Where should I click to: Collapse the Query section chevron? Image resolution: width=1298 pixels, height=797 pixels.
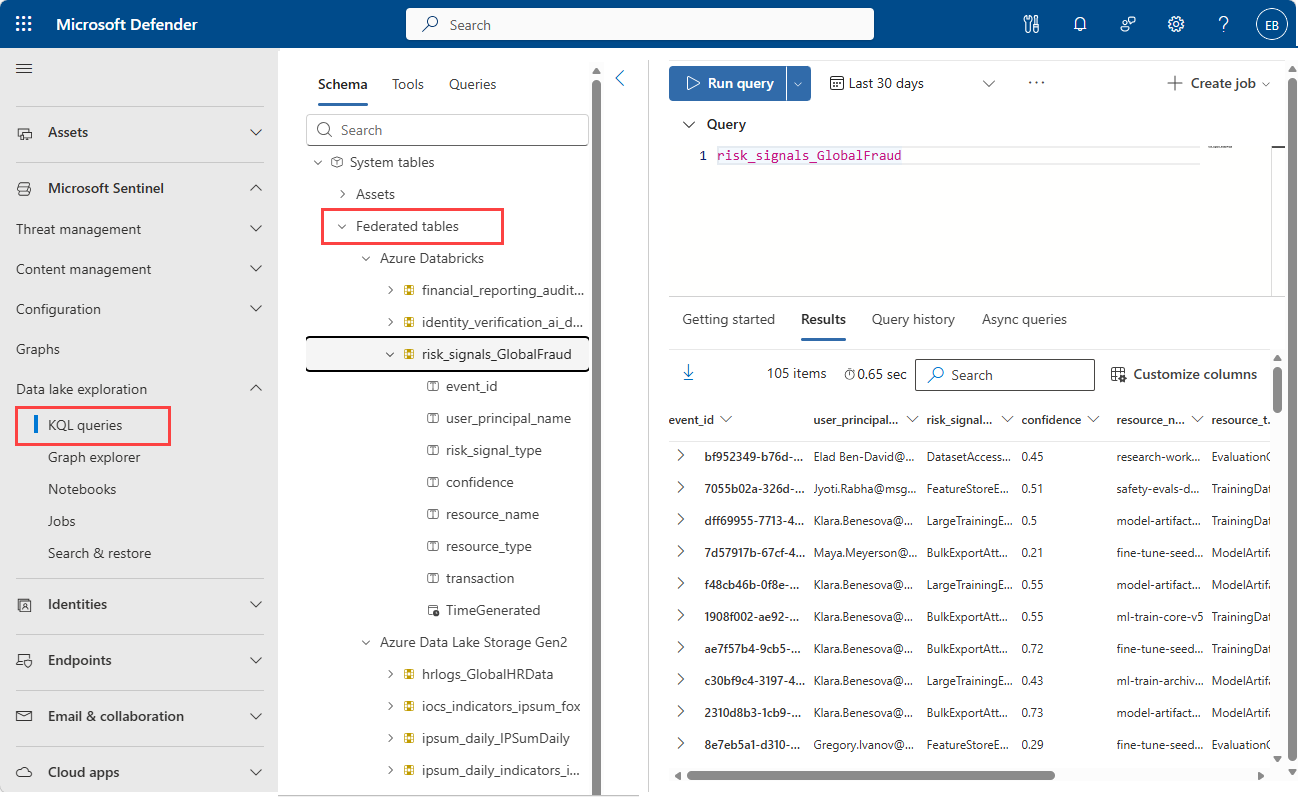pyautogui.click(x=688, y=125)
